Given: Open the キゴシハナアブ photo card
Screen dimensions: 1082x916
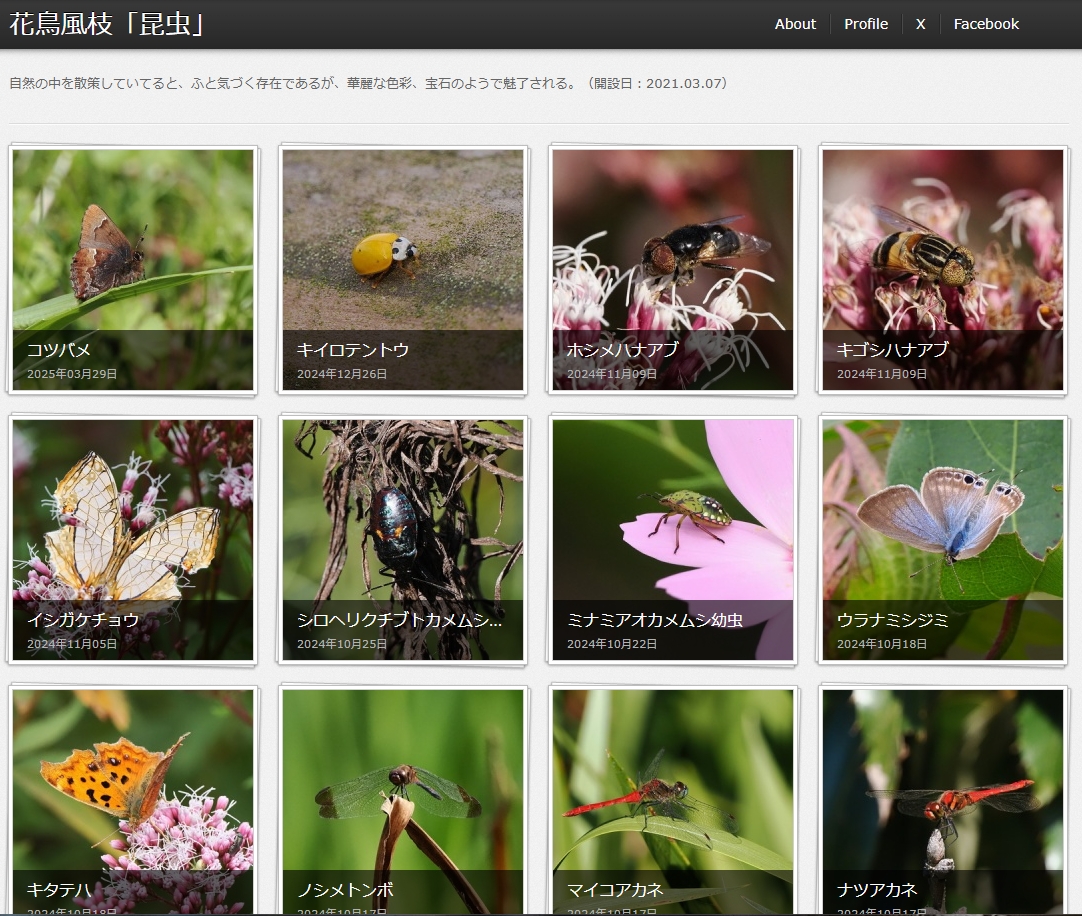Looking at the screenshot, I should click(x=943, y=269).
